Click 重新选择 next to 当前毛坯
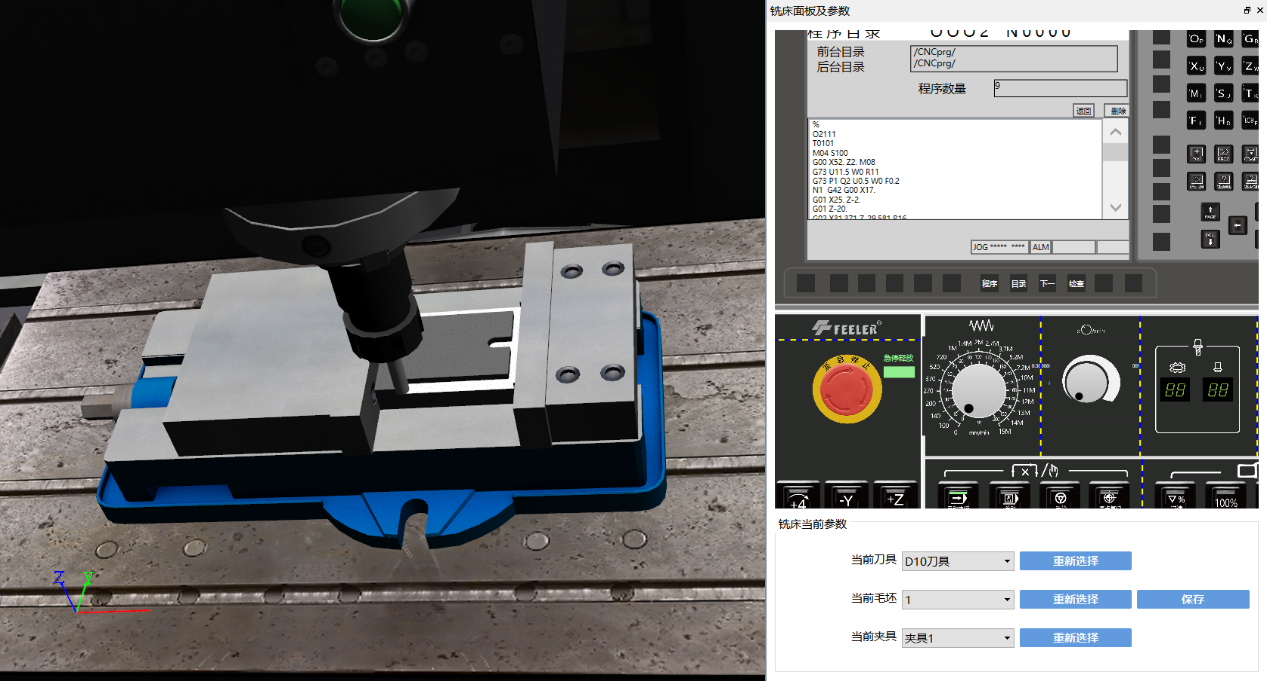This screenshot has height=681, width=1267. (1076, 599)
